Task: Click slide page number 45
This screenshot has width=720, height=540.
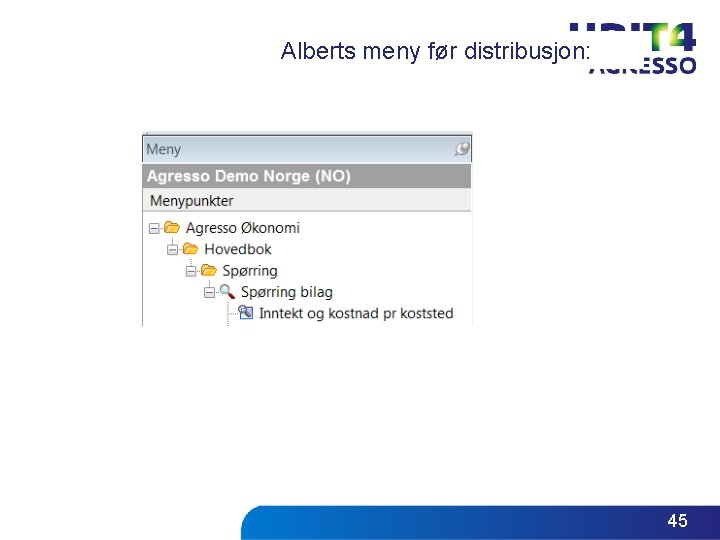Action: tap(677, 521)
